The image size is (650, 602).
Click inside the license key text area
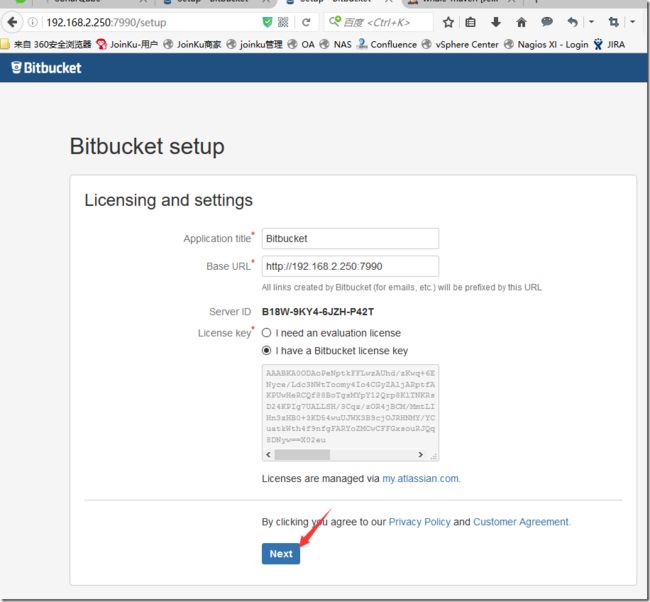point(350,407)
